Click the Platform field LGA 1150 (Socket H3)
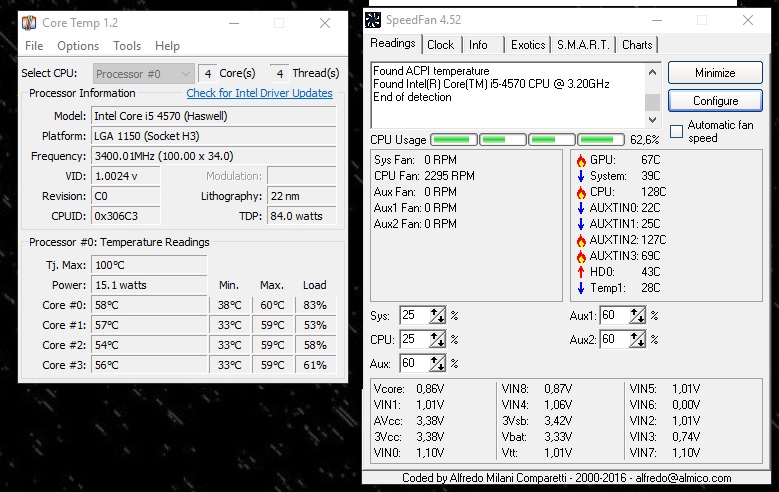 [x=214, y=136]
